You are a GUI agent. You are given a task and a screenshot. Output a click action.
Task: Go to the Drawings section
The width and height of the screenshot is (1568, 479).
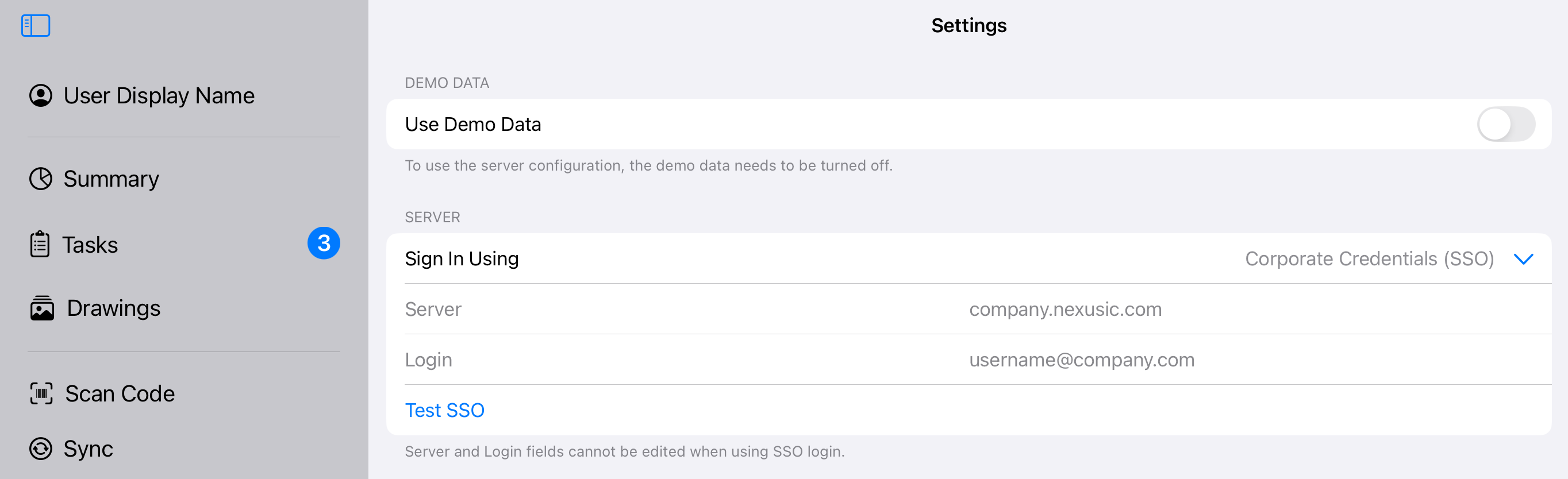coord(113,308)
